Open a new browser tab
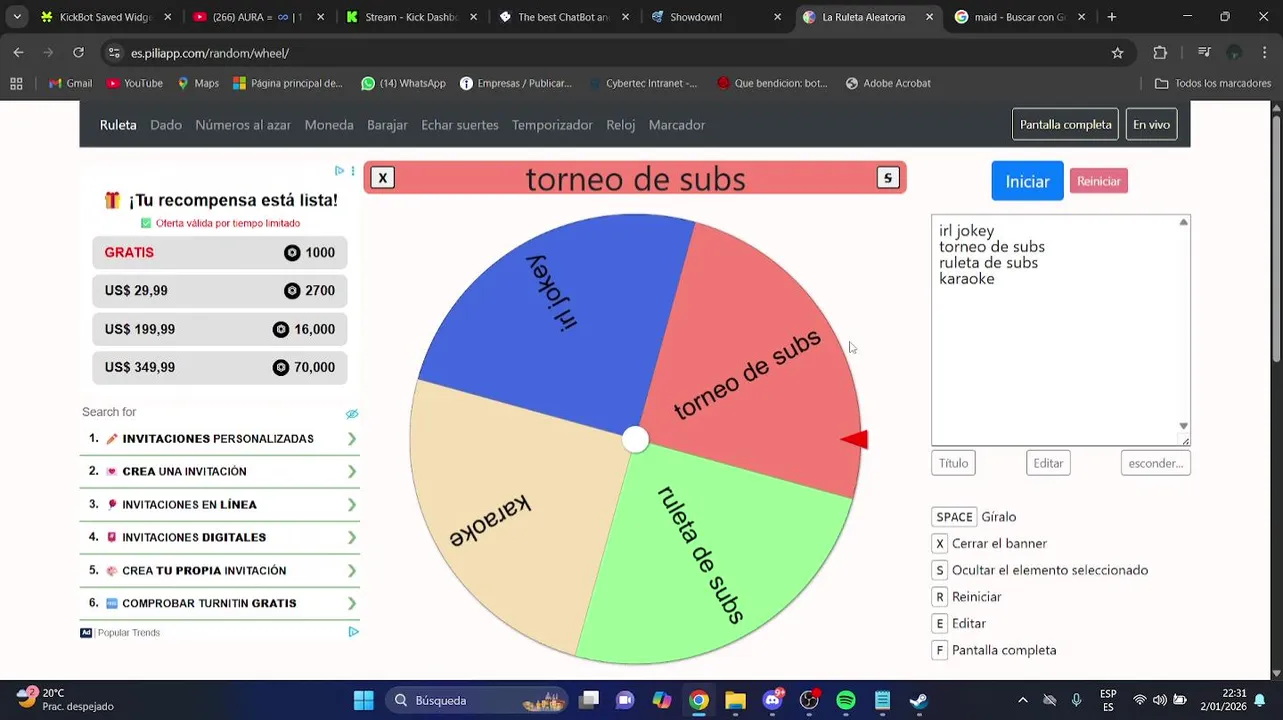 pos(1111,17)
